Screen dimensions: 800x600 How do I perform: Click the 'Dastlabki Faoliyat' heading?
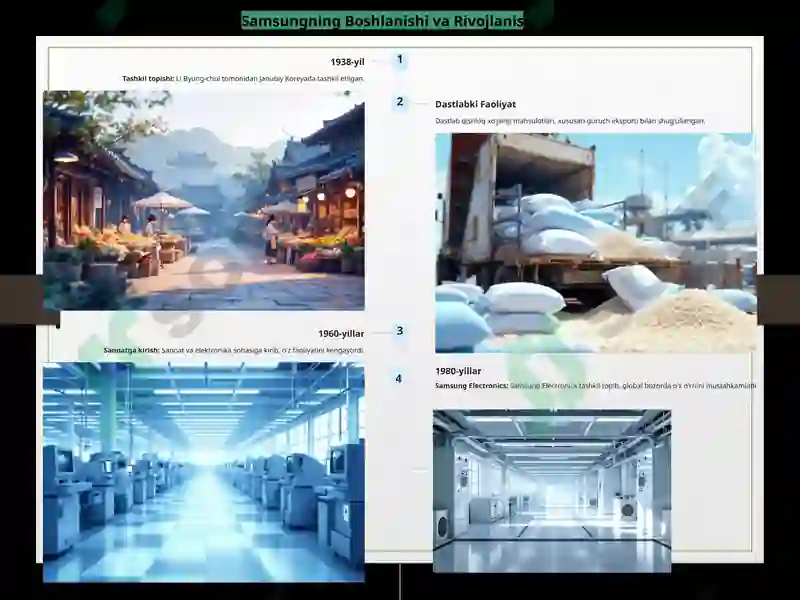(x=475, y=104)
